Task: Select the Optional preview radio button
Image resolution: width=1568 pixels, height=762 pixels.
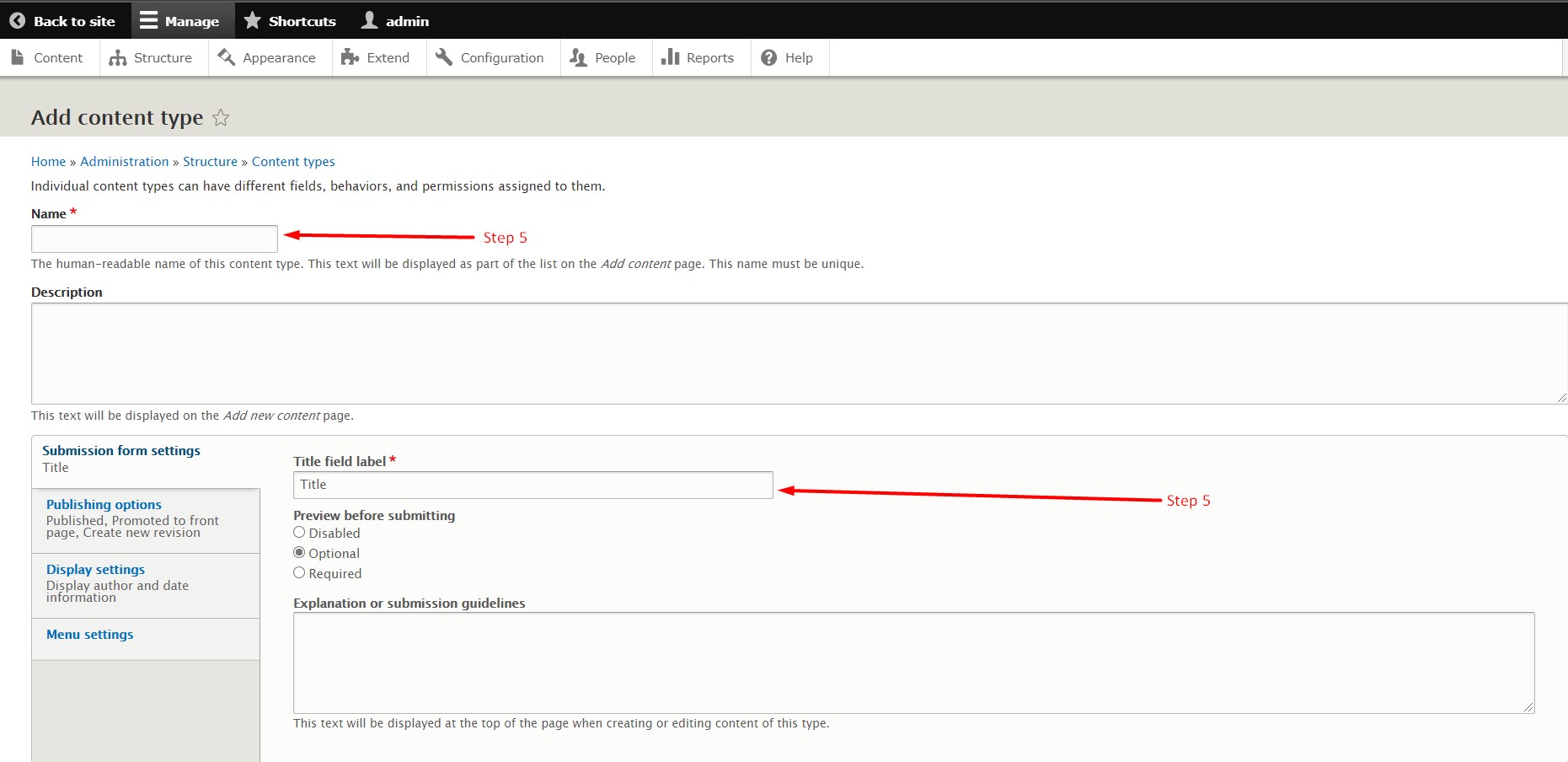Action: click(299, 553)
